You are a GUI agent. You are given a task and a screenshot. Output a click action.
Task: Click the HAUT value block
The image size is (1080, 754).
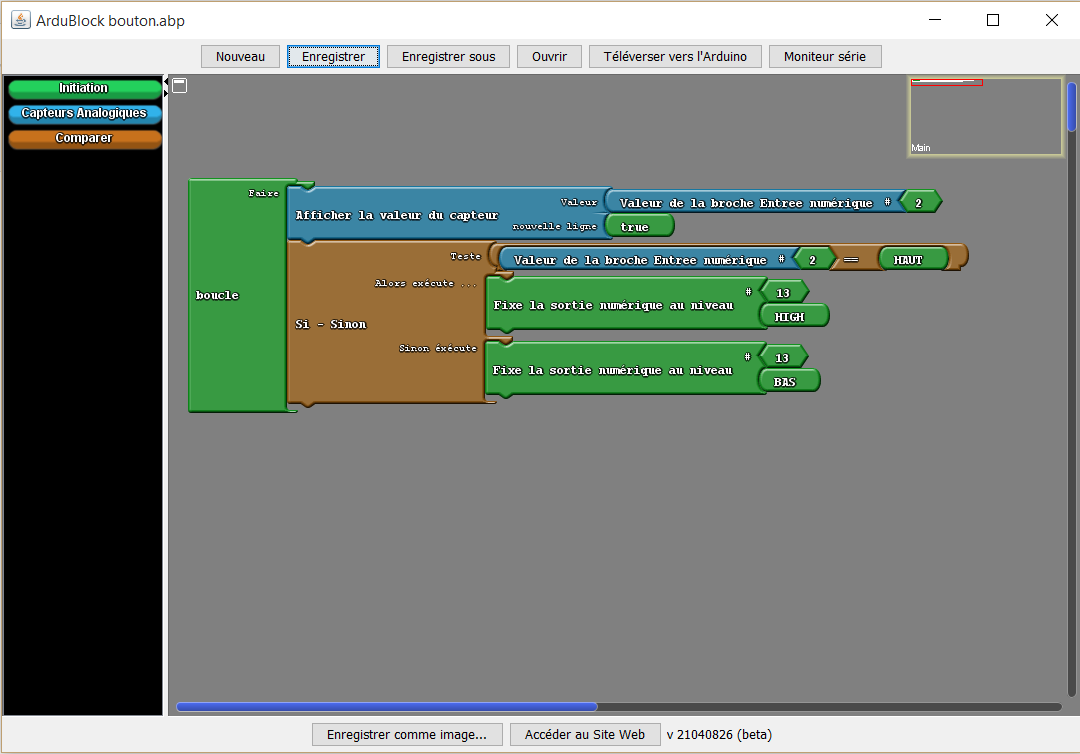click(x=909, y=259)
